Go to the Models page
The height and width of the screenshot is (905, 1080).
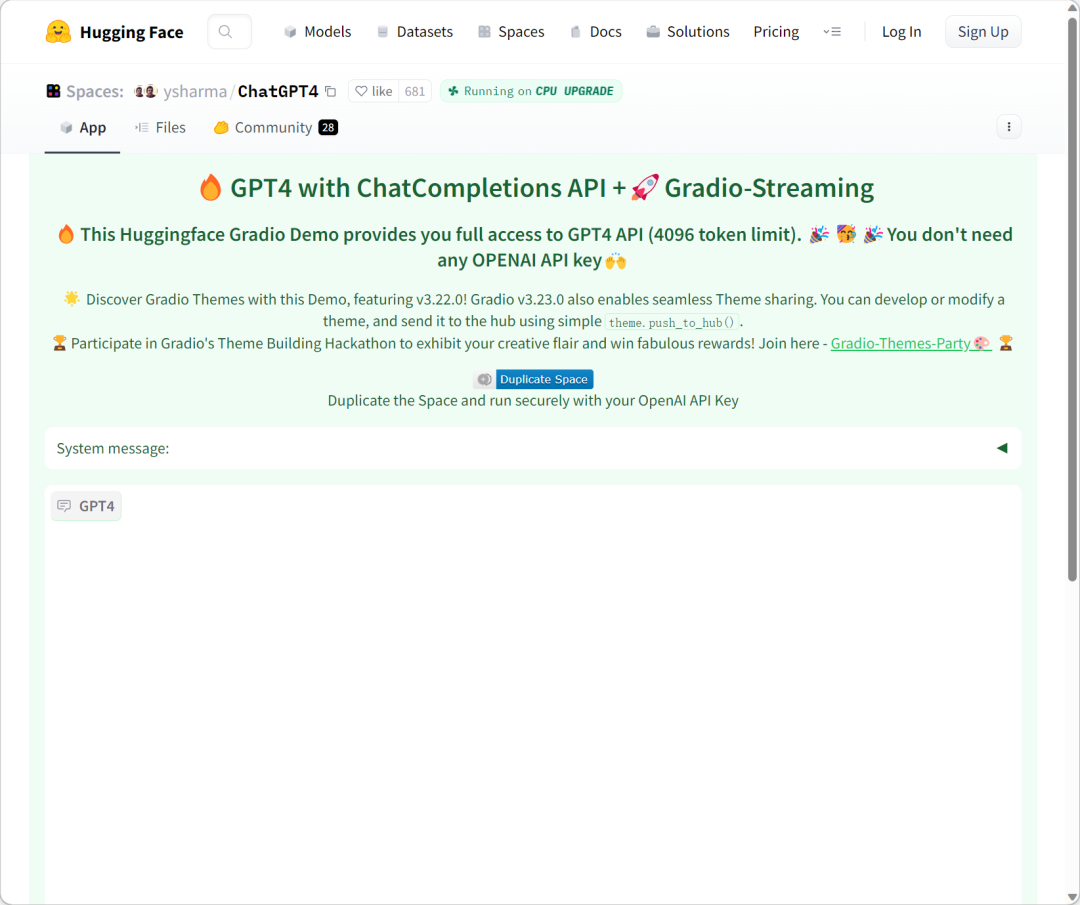click(317, 32)
